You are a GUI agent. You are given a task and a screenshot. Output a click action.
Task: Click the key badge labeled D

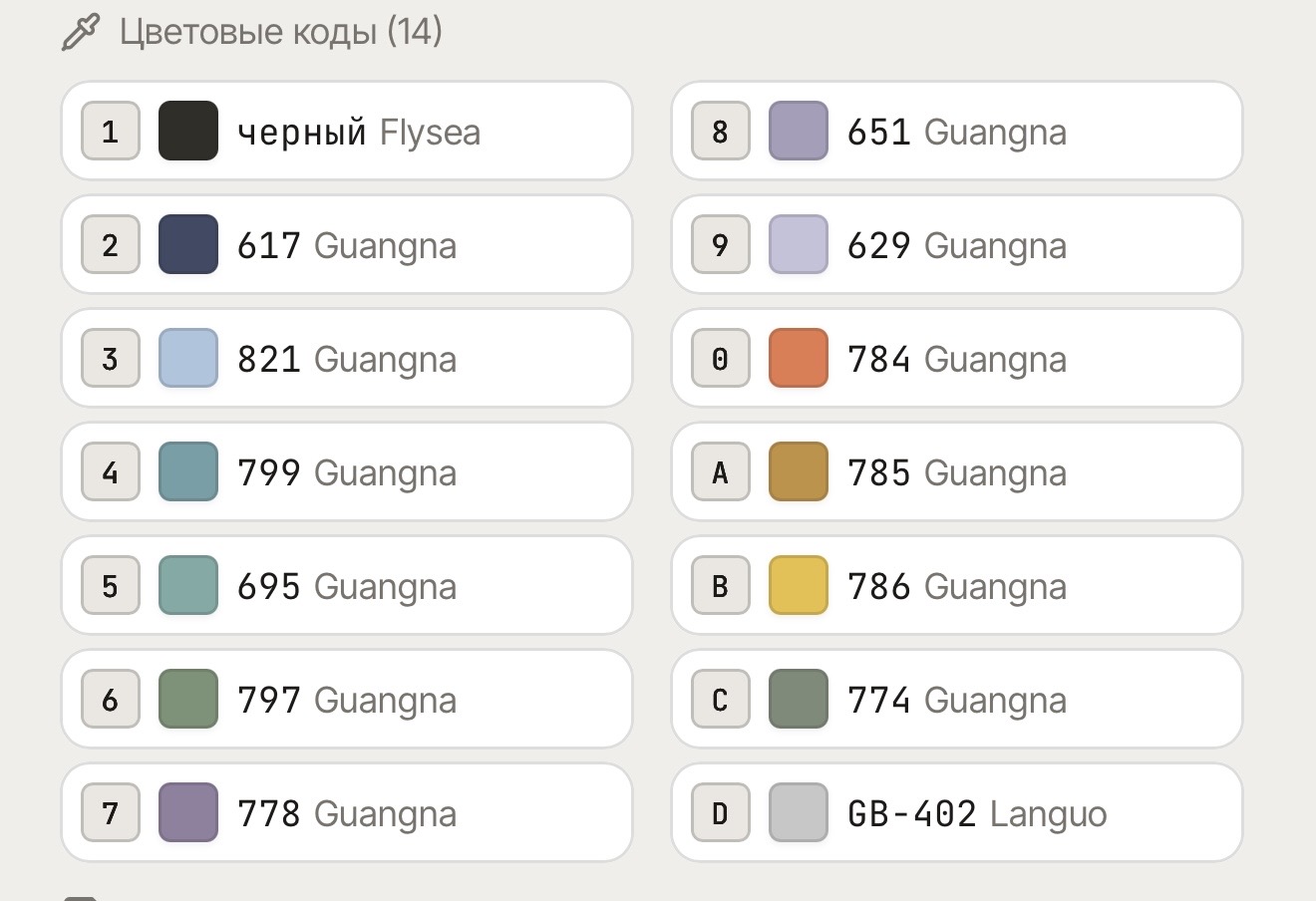(721, 812)
